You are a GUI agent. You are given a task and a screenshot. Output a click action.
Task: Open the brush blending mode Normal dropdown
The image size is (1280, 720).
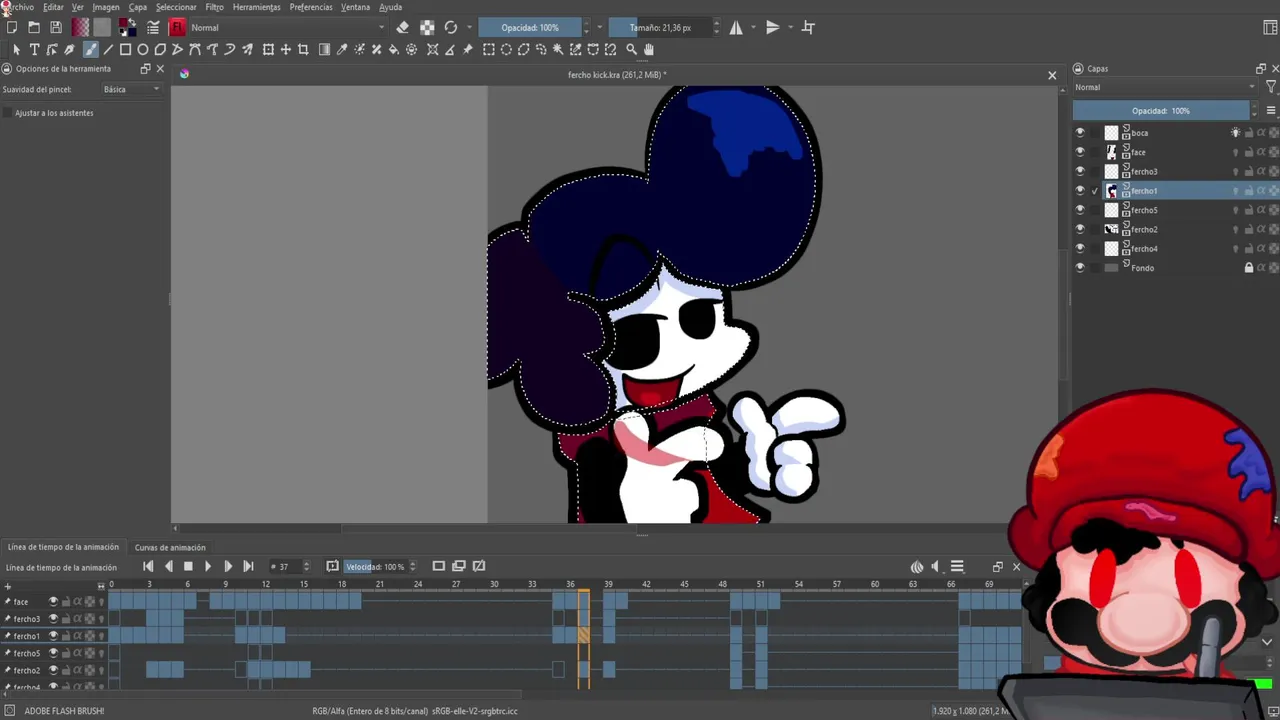[288, 27]
